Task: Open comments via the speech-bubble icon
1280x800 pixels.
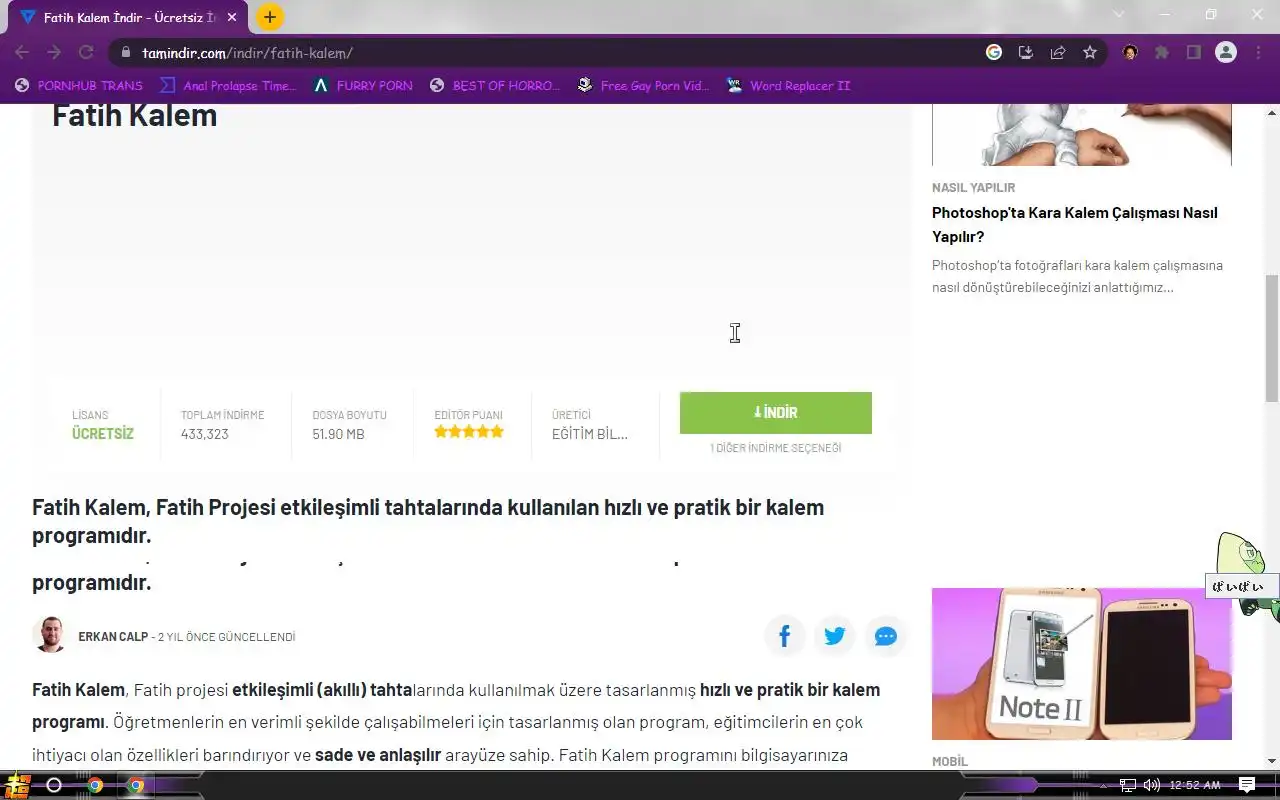Action: 886,636
